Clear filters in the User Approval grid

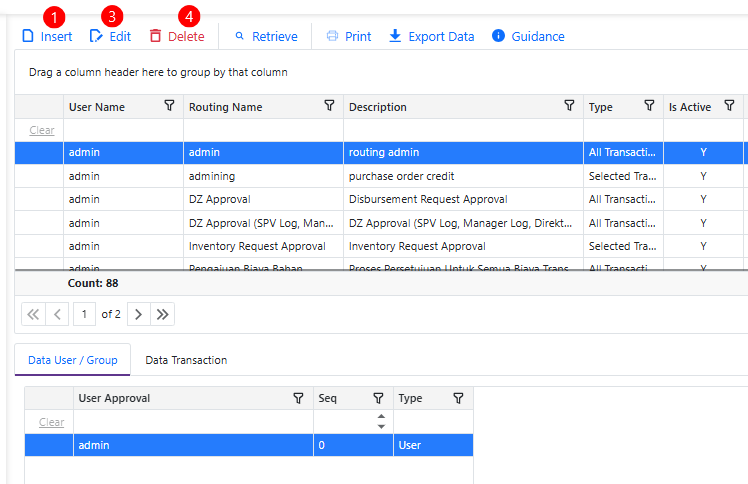[x=52, y=422]
